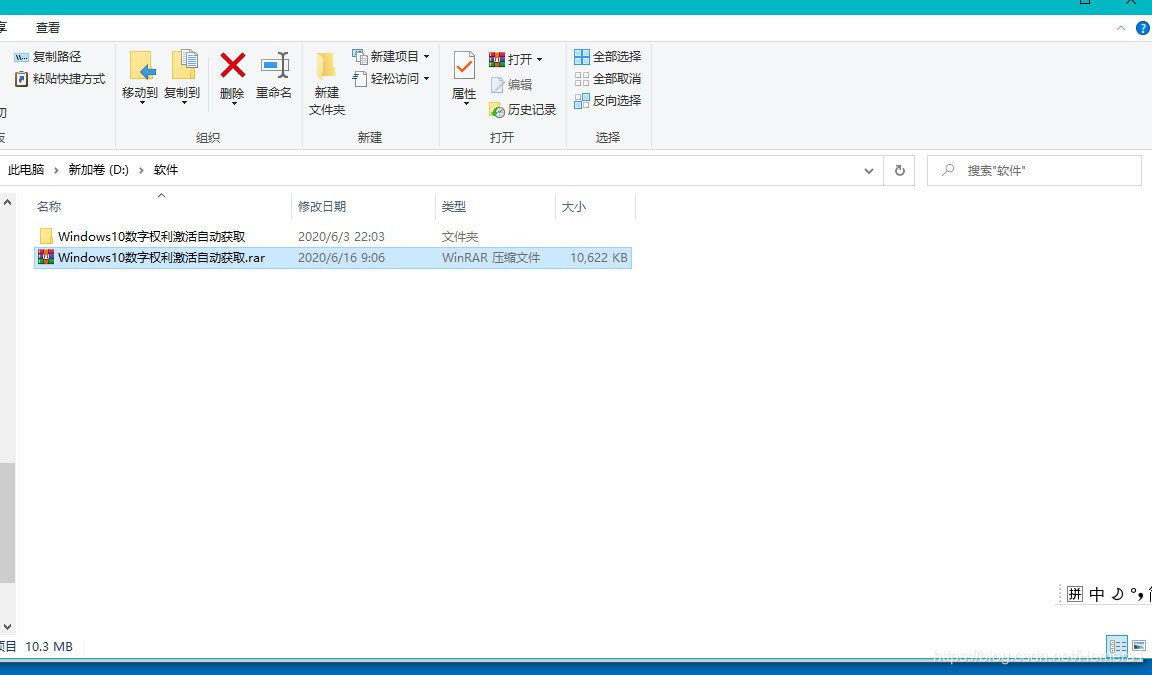Screen dimensions: 1152x675
Task: Go to 此电脑 in the address bar
Action: (x=26, y=170)
